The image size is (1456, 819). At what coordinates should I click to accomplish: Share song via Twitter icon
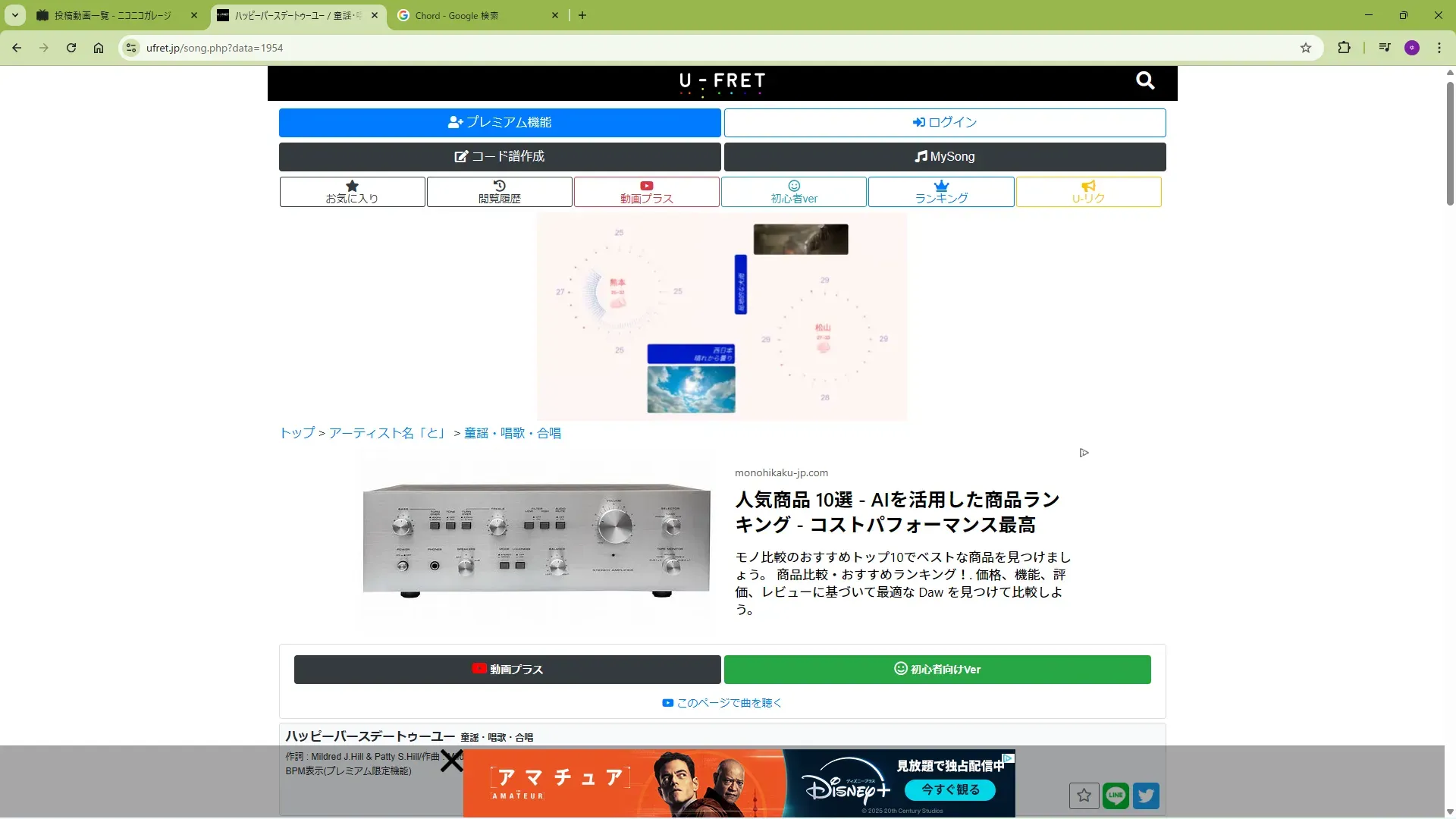tap(1146, 795)
